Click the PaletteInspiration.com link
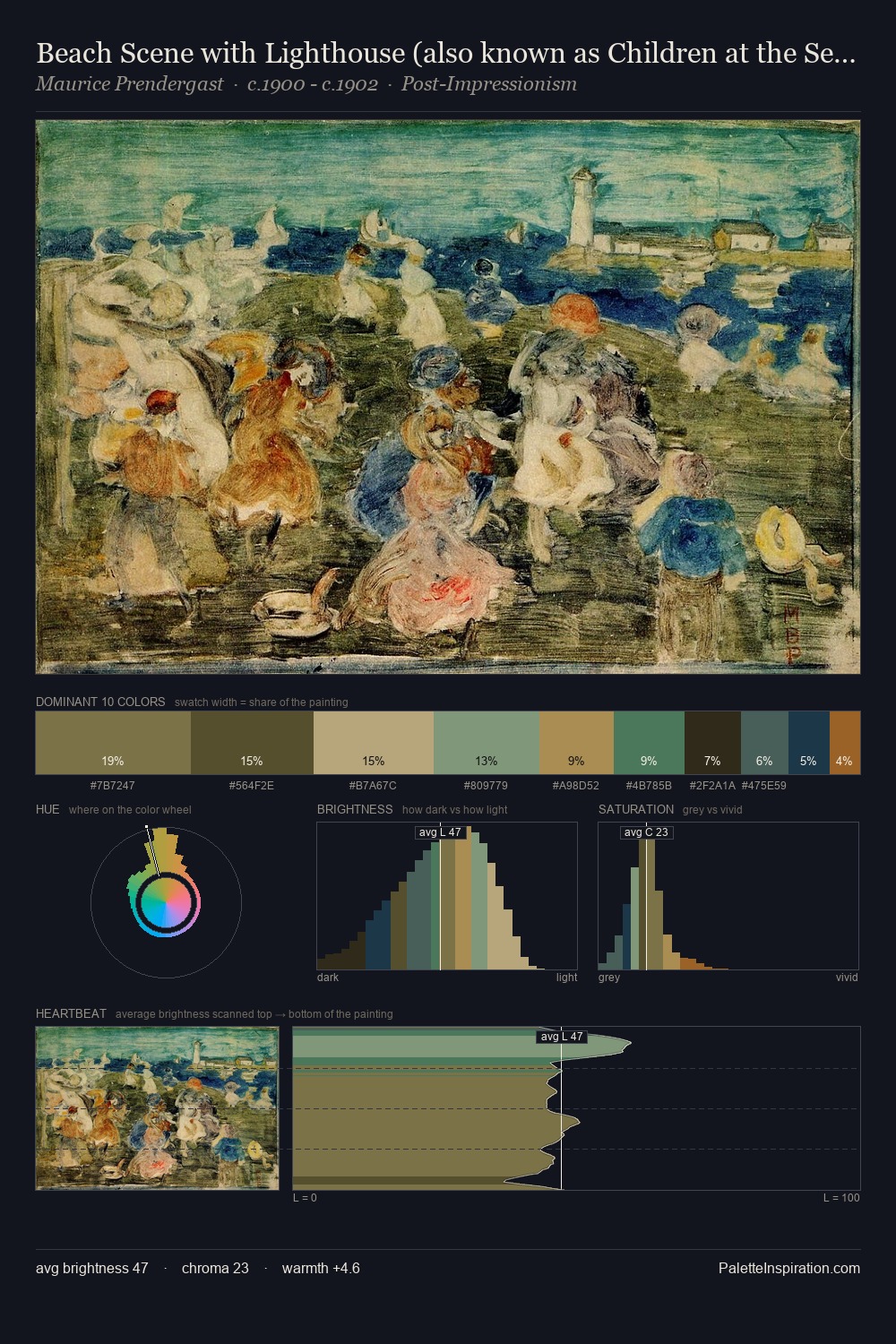This screenshot has width=896, height=1344. click(x=789, y=1268)
